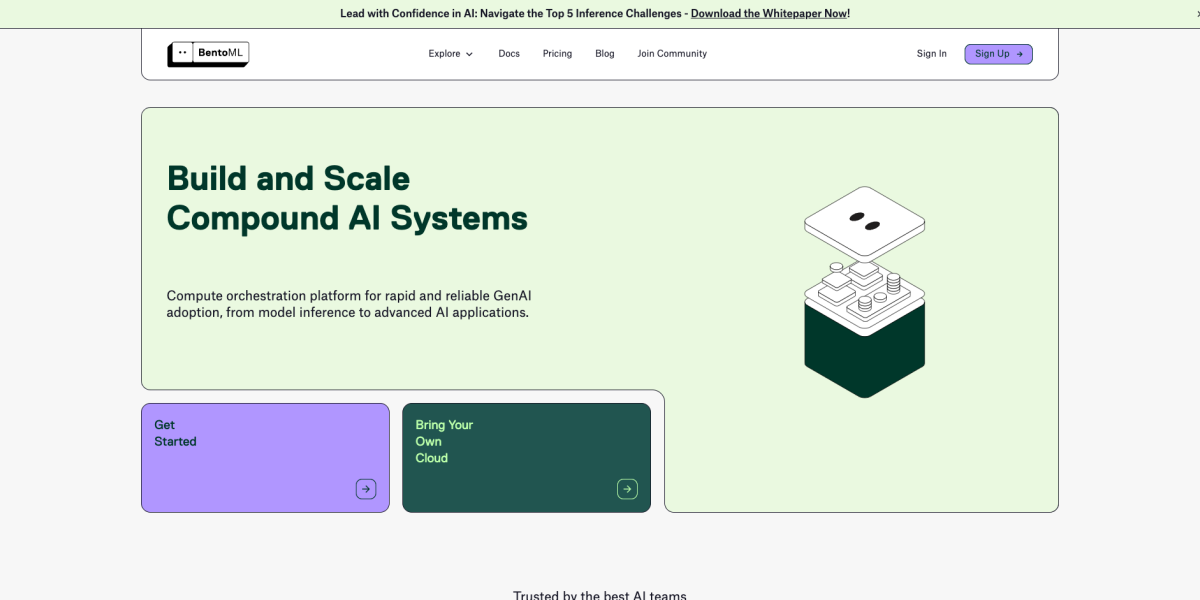This screenshot has width=1200, height=600.
Task: Click the arrow inside the Sign Up button
Action: (1019, 54)
